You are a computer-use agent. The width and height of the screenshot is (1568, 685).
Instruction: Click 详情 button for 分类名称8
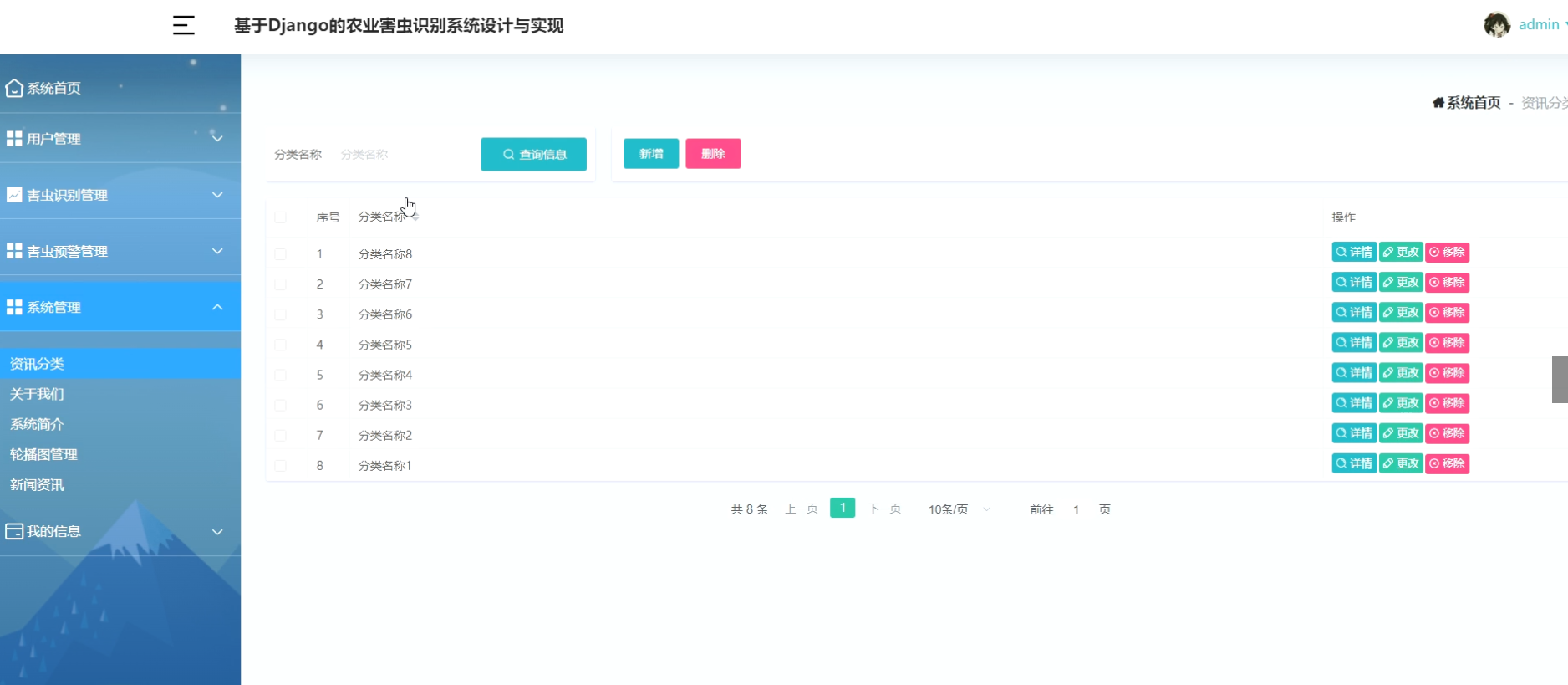point(1354,252)
